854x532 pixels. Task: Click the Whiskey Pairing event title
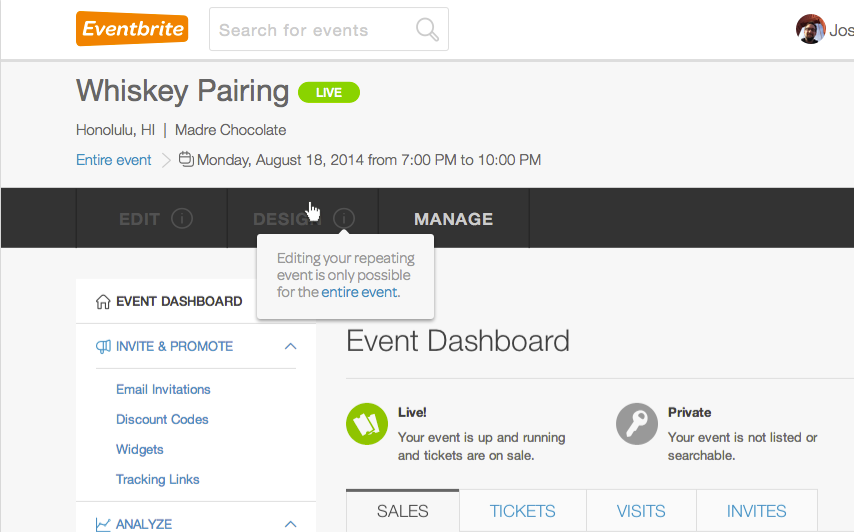coord(182,91)
